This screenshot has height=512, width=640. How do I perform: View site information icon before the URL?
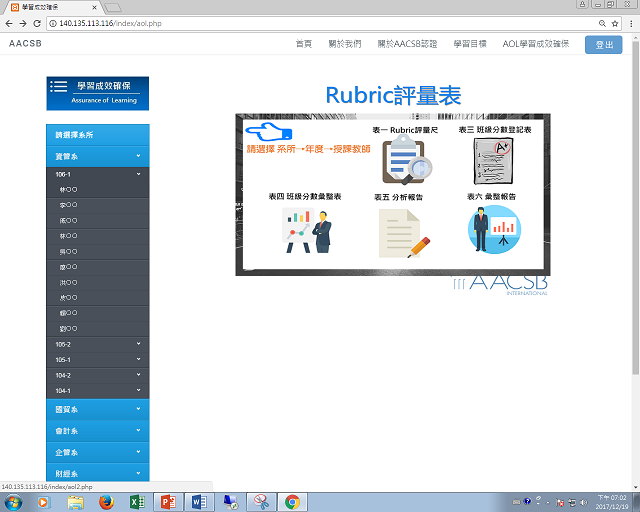point(53,24)
